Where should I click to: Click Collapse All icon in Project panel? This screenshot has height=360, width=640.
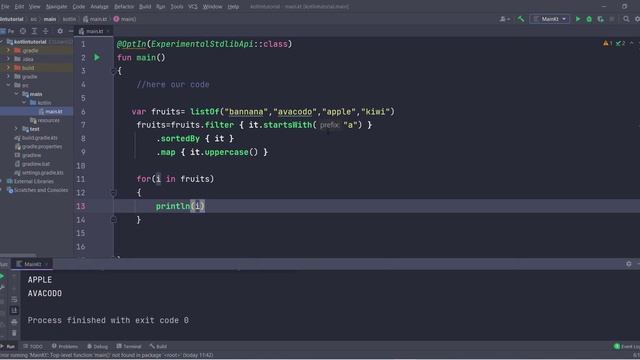45,31
